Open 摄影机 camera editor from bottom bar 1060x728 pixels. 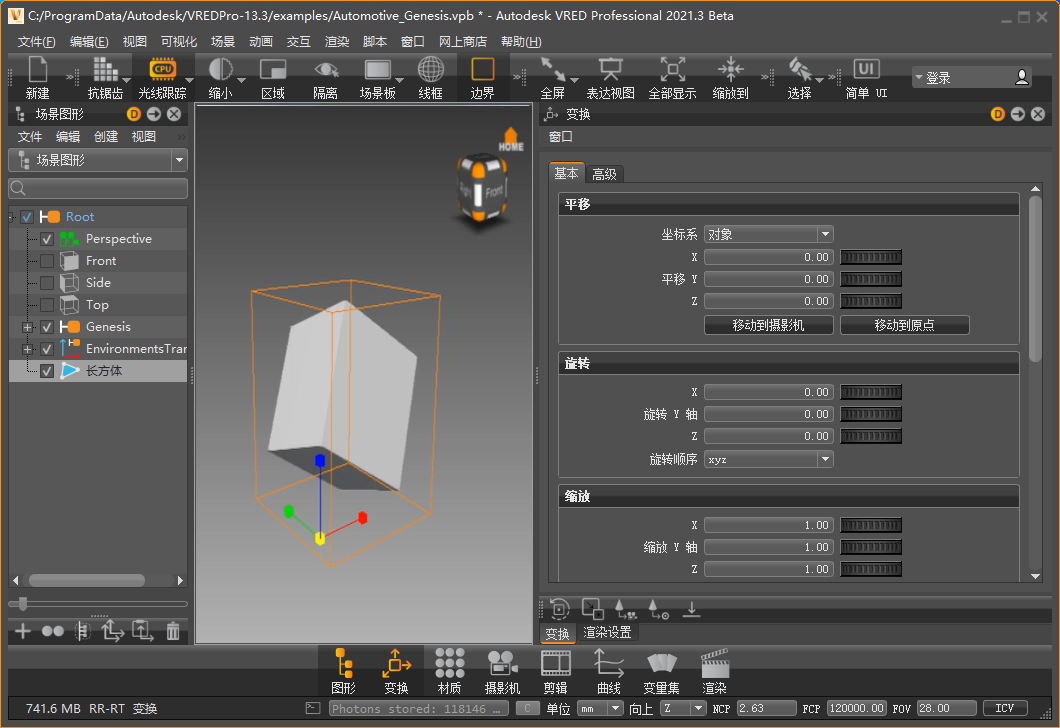pyautogui.click(x=502, y=671)
